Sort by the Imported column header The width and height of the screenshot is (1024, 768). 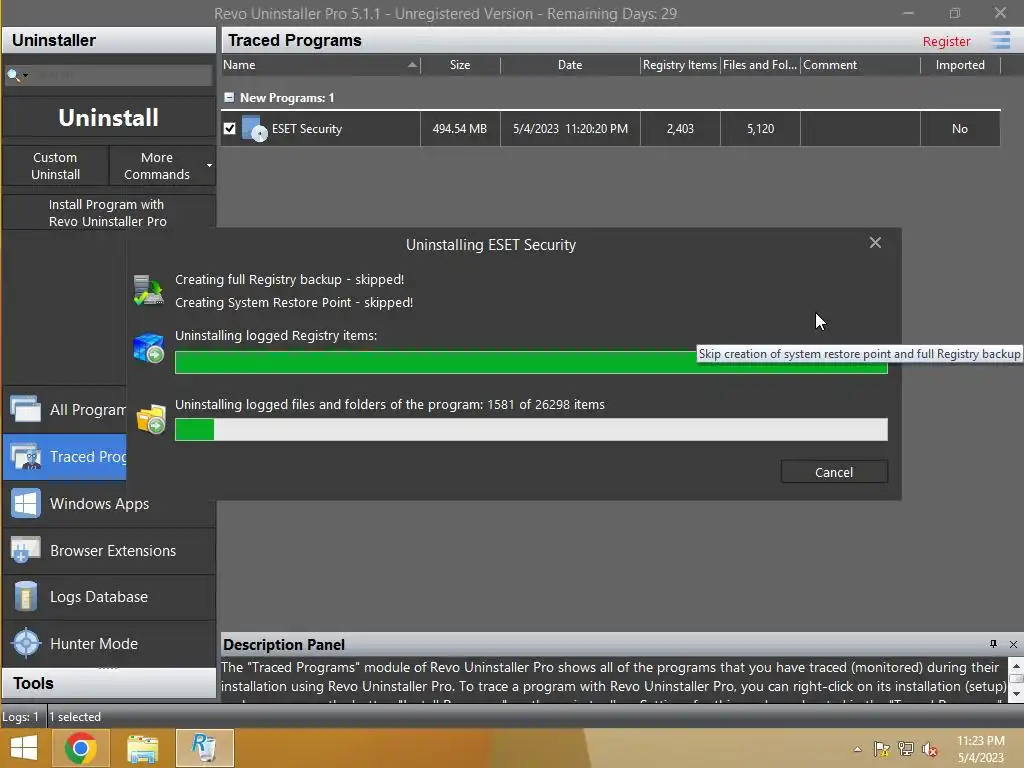tap(960, 65)
